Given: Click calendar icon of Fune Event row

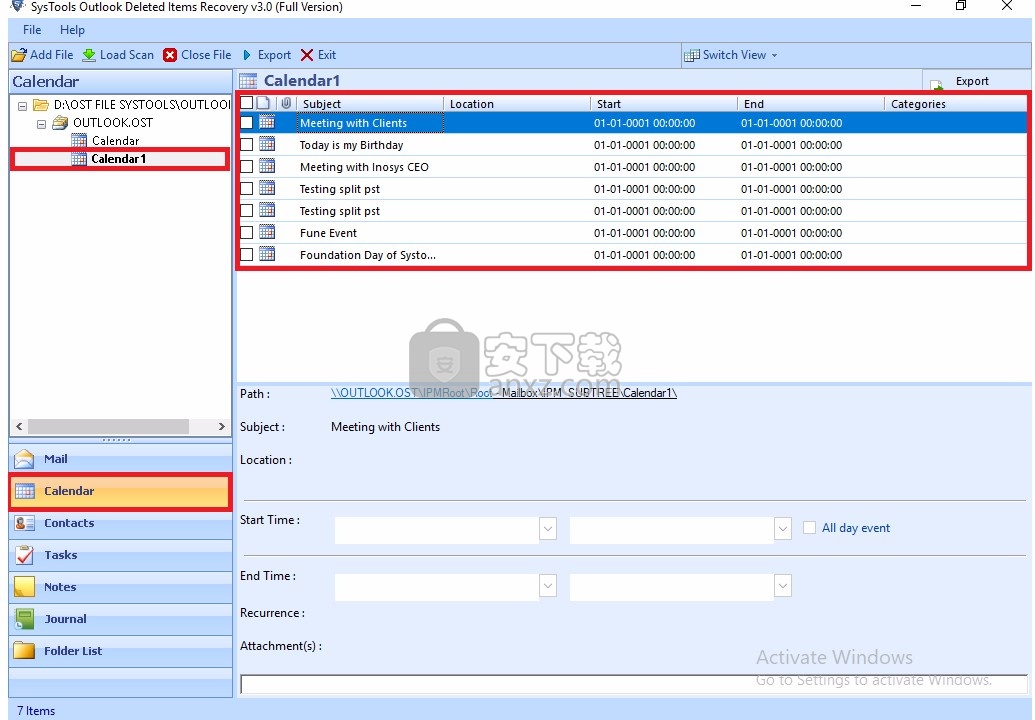Looking at the screenshot, I should point(267,232).
